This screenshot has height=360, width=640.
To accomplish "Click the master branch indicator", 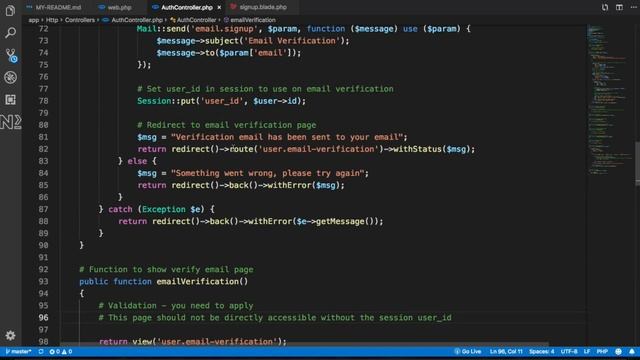I will click(x=18, y=351).
